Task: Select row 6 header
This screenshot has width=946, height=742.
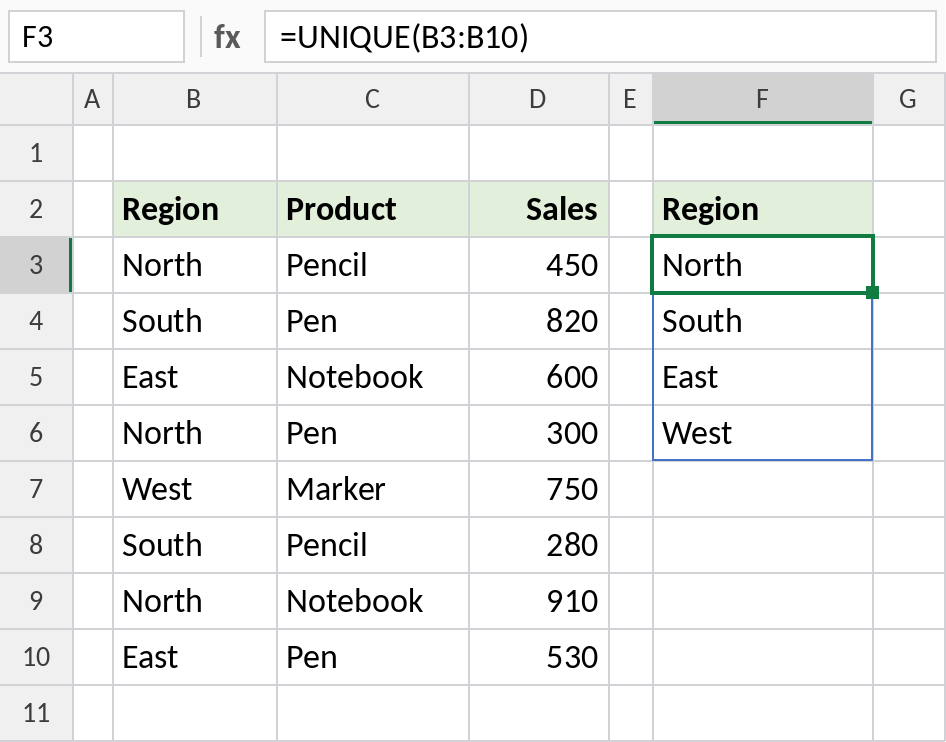Action: (x=36, y=433)
